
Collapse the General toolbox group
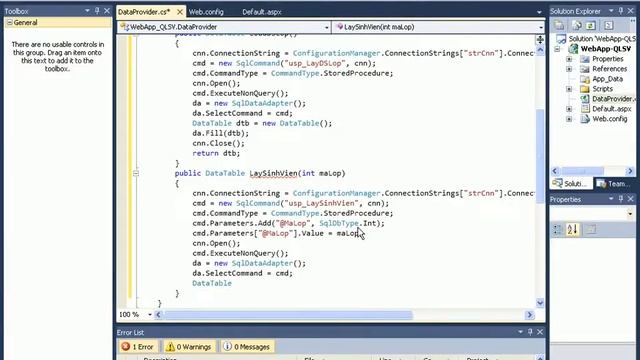coord(9,23)
